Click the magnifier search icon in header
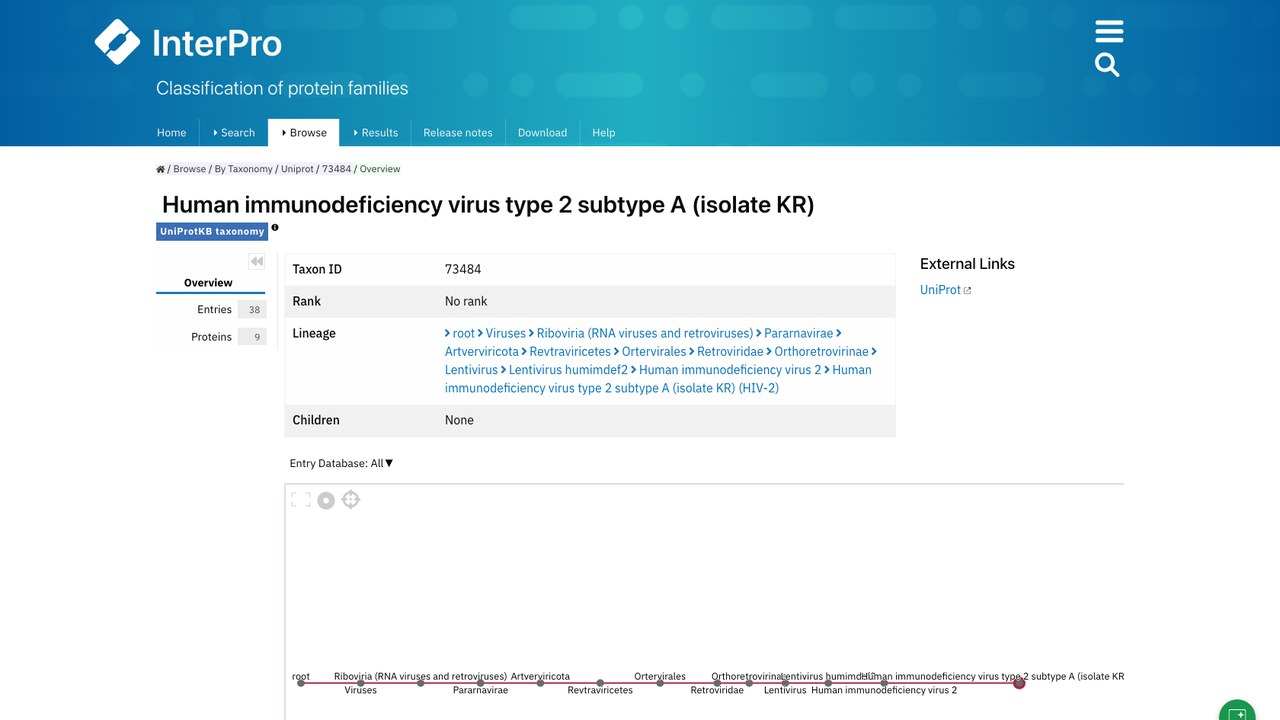1280x720 pixels. (x=1107, y=65)
